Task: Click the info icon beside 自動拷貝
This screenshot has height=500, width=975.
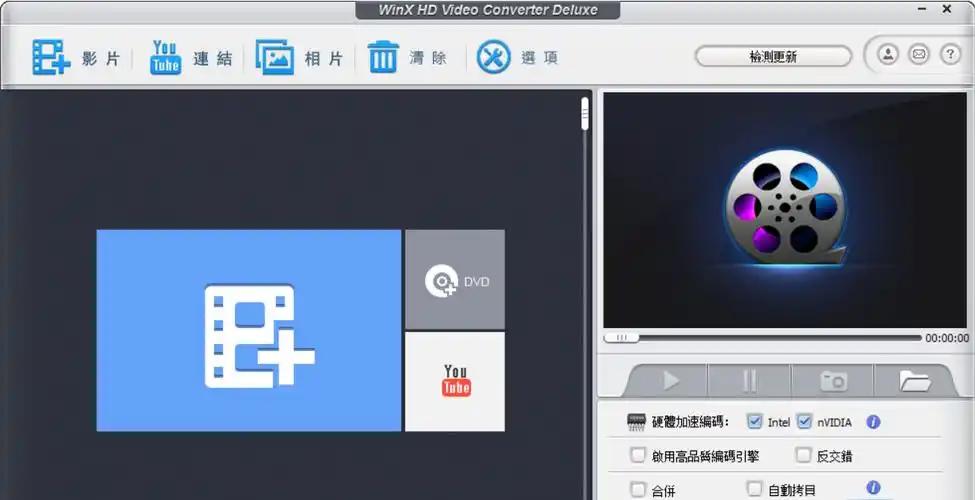Action: coord(873,488)
